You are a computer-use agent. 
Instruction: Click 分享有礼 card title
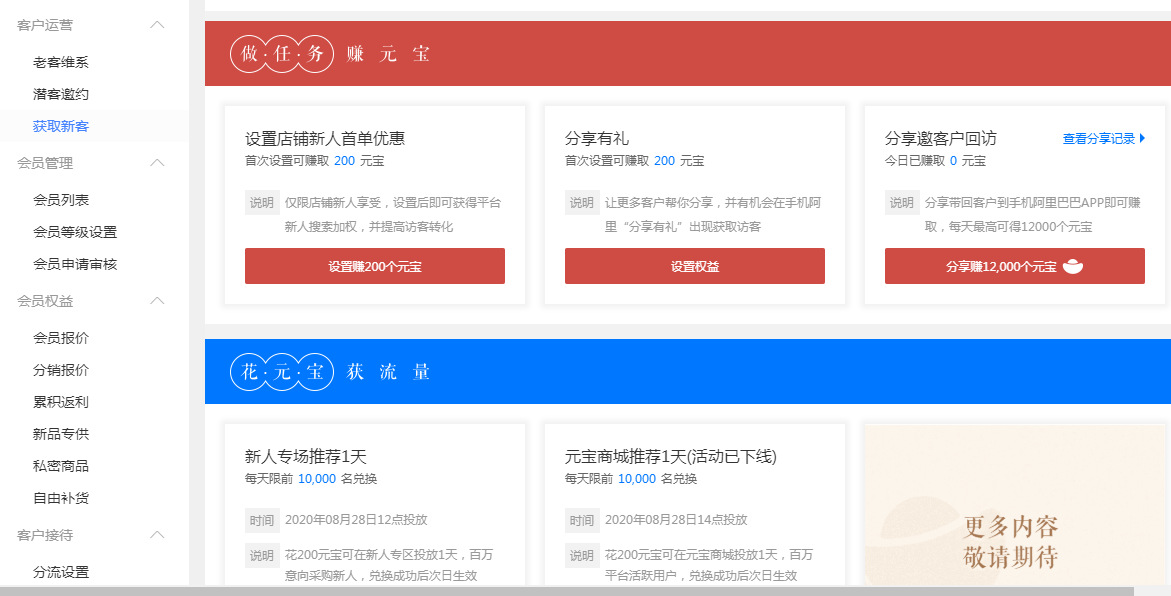point(597,138)
